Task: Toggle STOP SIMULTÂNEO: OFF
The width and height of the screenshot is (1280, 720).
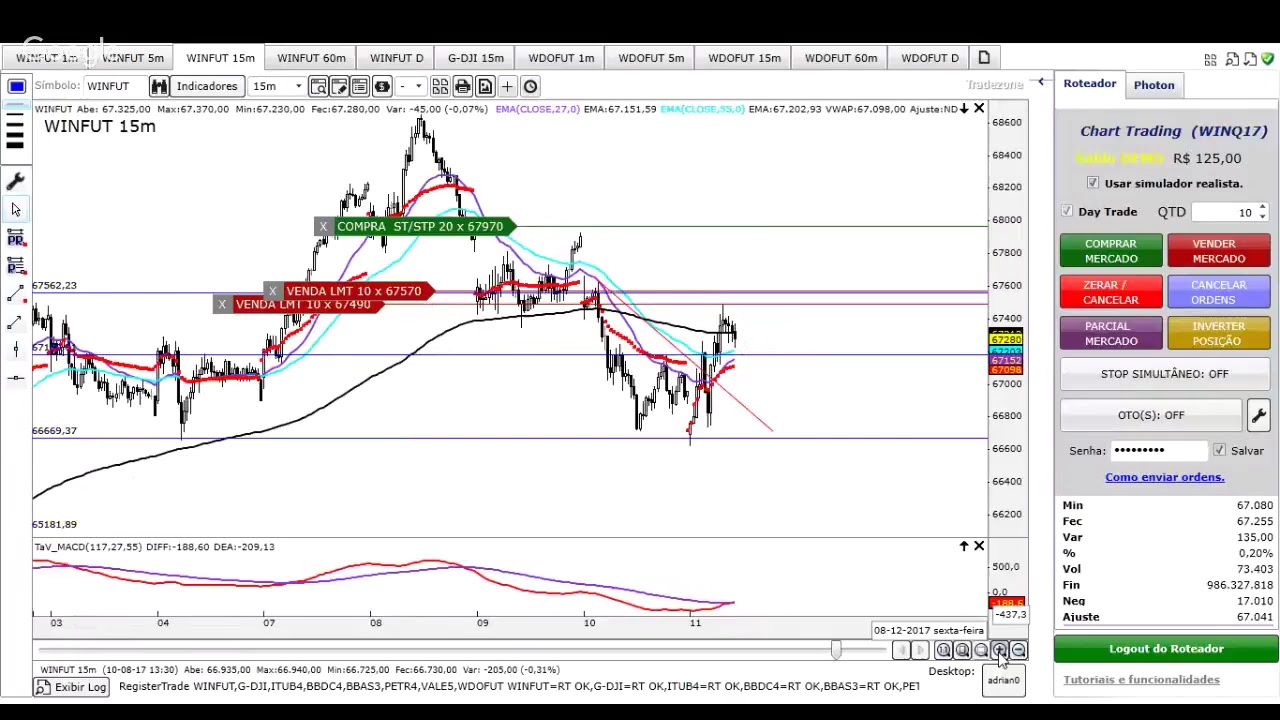Action: pyautogui.click(x=1165, y=374)
